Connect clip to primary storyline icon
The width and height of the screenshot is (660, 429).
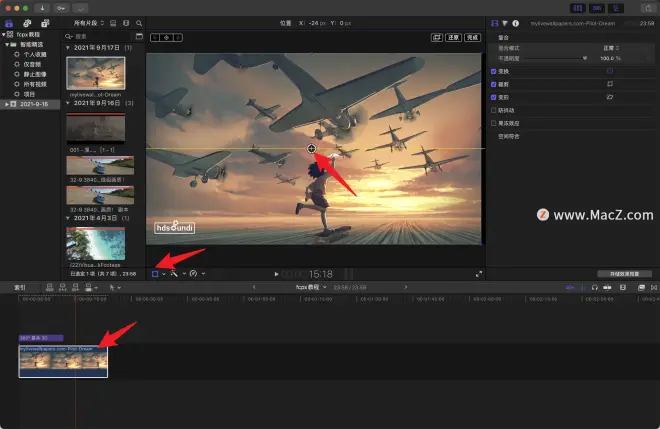coord(50,288)
